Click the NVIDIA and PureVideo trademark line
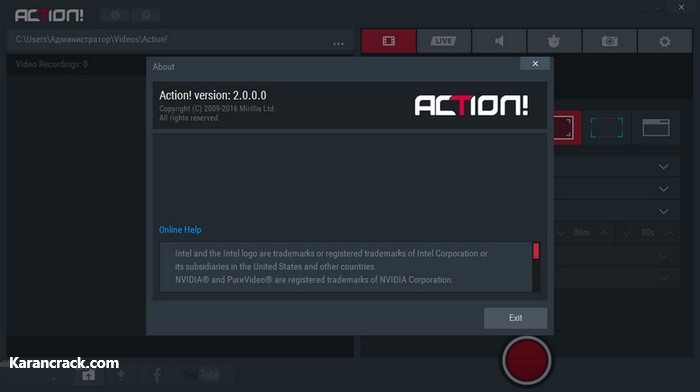This screenshot has height=392, width=700. [x=314, y=280]
